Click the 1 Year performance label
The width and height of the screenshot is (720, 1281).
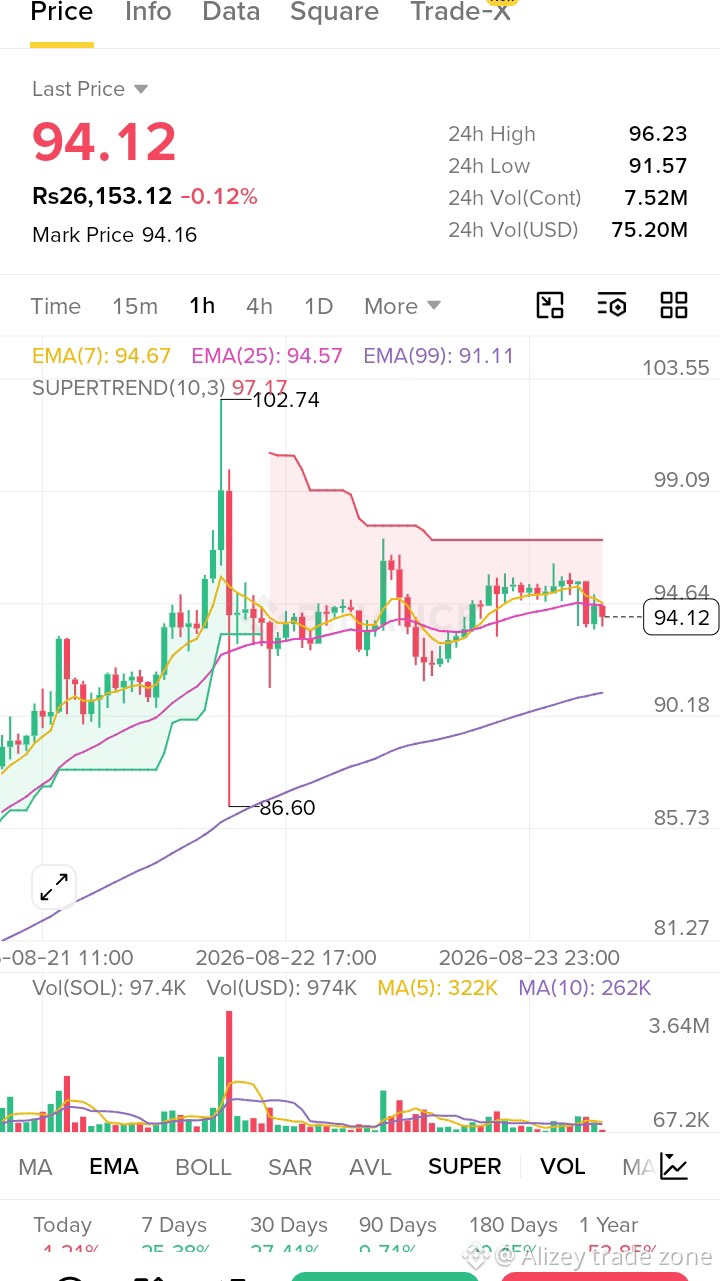[x=608, y=1225]
